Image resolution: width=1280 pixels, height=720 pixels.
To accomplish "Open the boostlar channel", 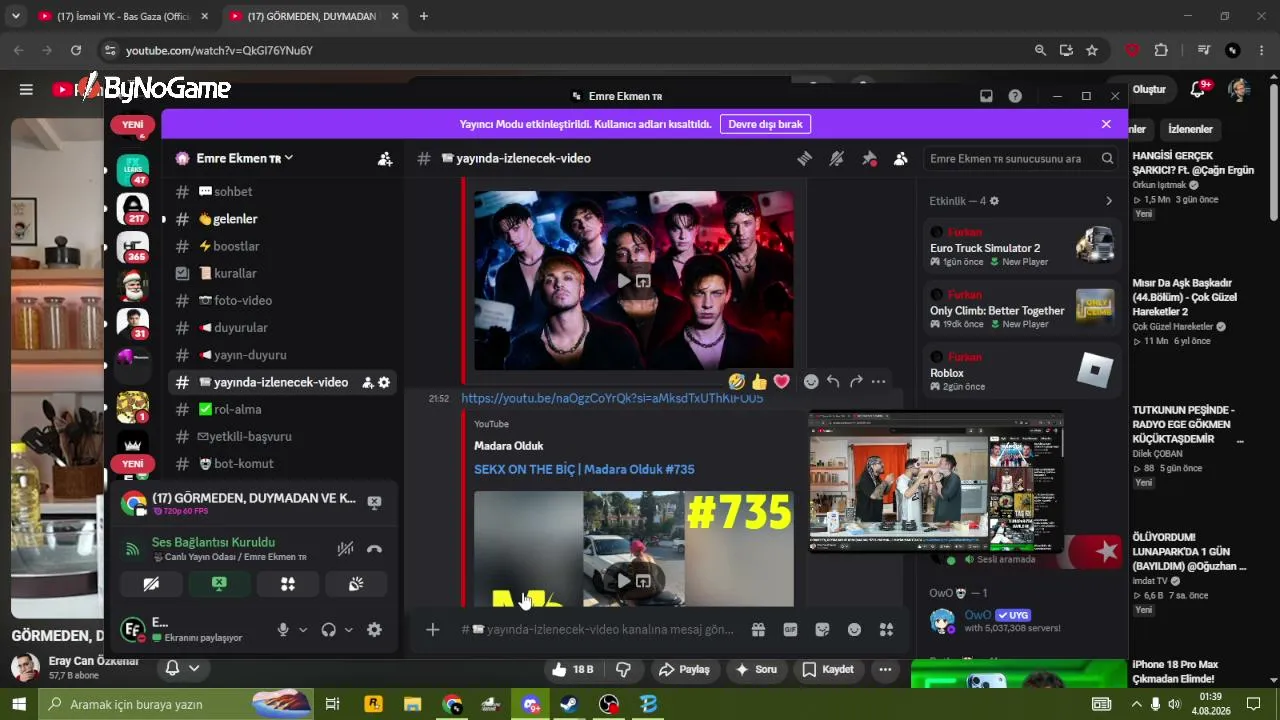I will click(282, 246).
